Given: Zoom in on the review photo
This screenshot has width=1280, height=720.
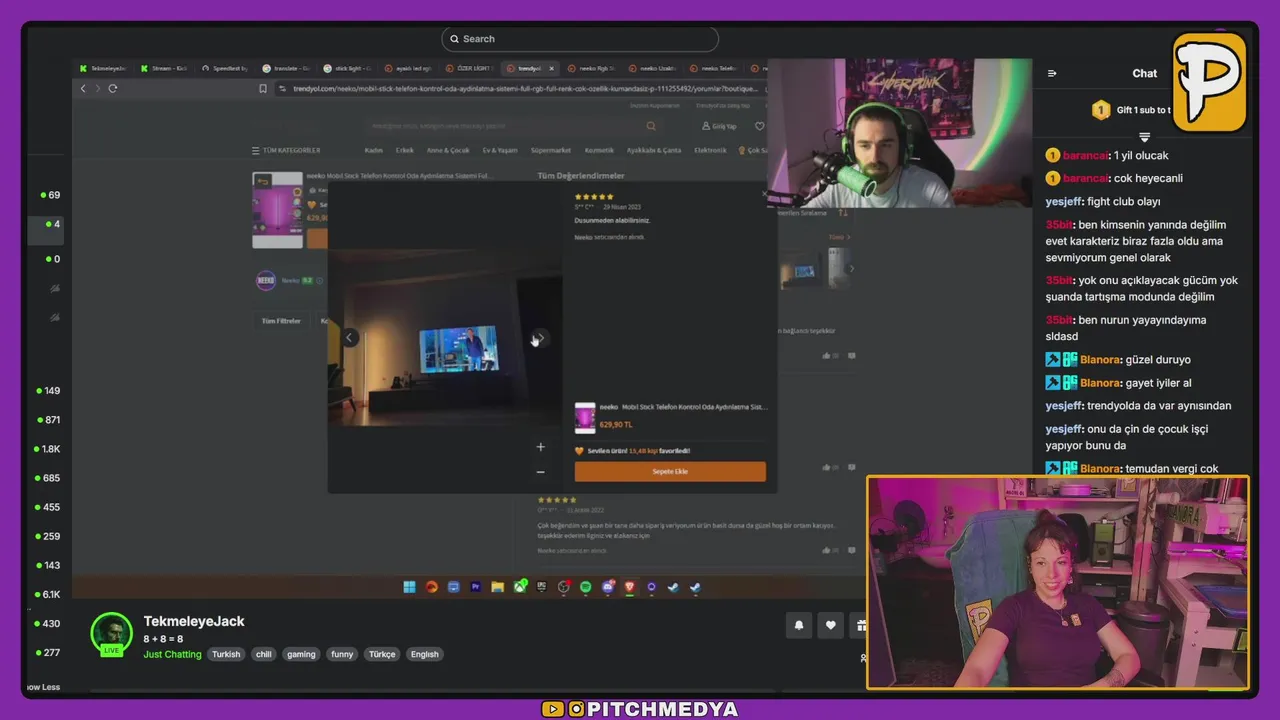Looking at the screenshot, I should [x=540, y=447].
